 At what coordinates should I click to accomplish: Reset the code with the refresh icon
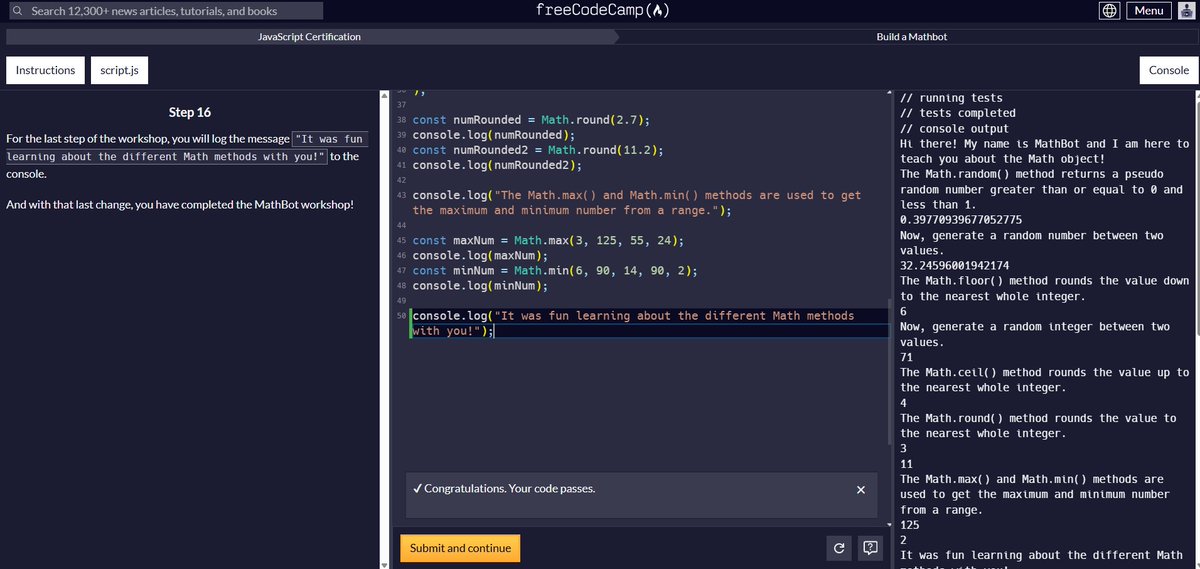click(x=840, y=548)
